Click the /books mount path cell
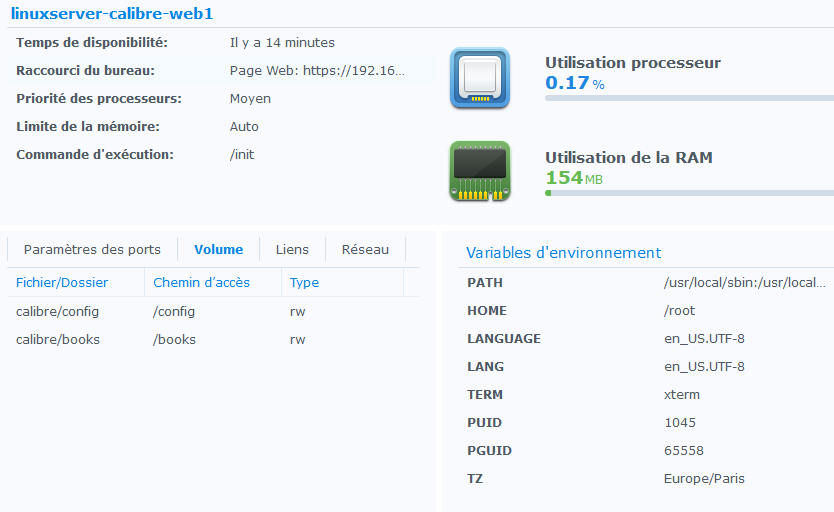This screenshot has width=834, height=512. point(174,339)
